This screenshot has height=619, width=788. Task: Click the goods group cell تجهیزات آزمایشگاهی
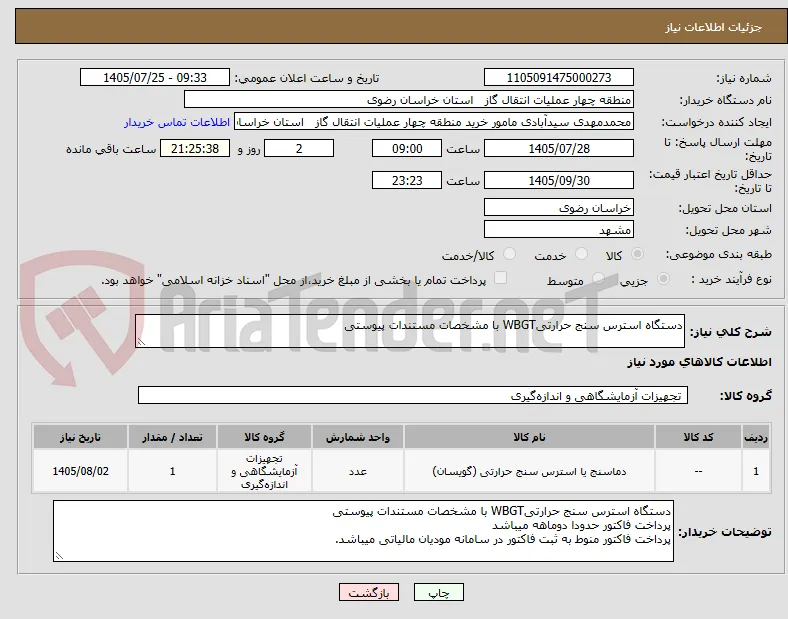264,471
